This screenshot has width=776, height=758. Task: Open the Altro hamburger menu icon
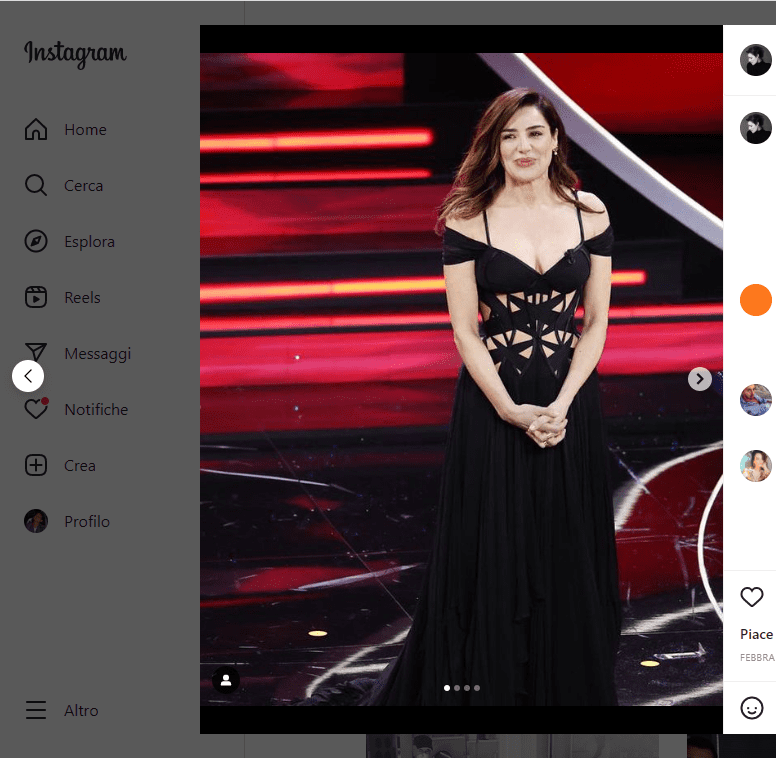(36, 710)
